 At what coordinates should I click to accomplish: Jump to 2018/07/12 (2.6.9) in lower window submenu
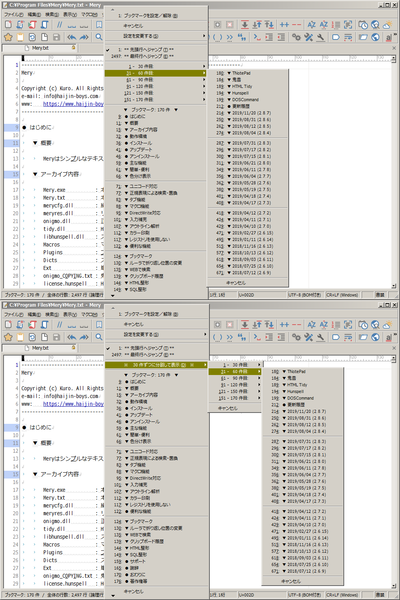pyautogui.click(x=303, y=571)
